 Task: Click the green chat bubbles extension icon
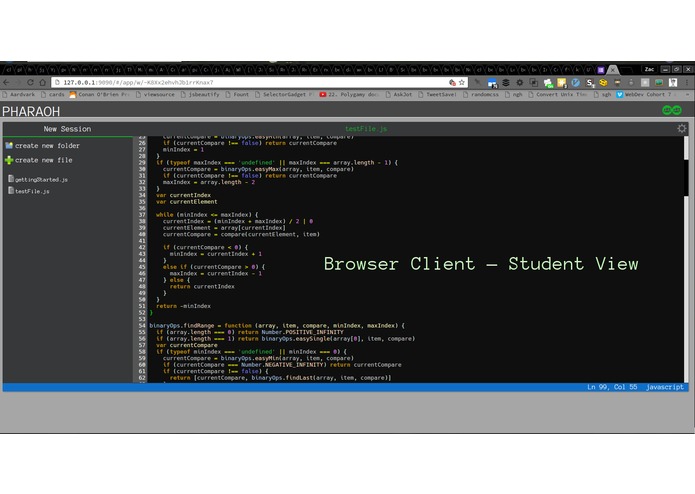coord(548,83)
